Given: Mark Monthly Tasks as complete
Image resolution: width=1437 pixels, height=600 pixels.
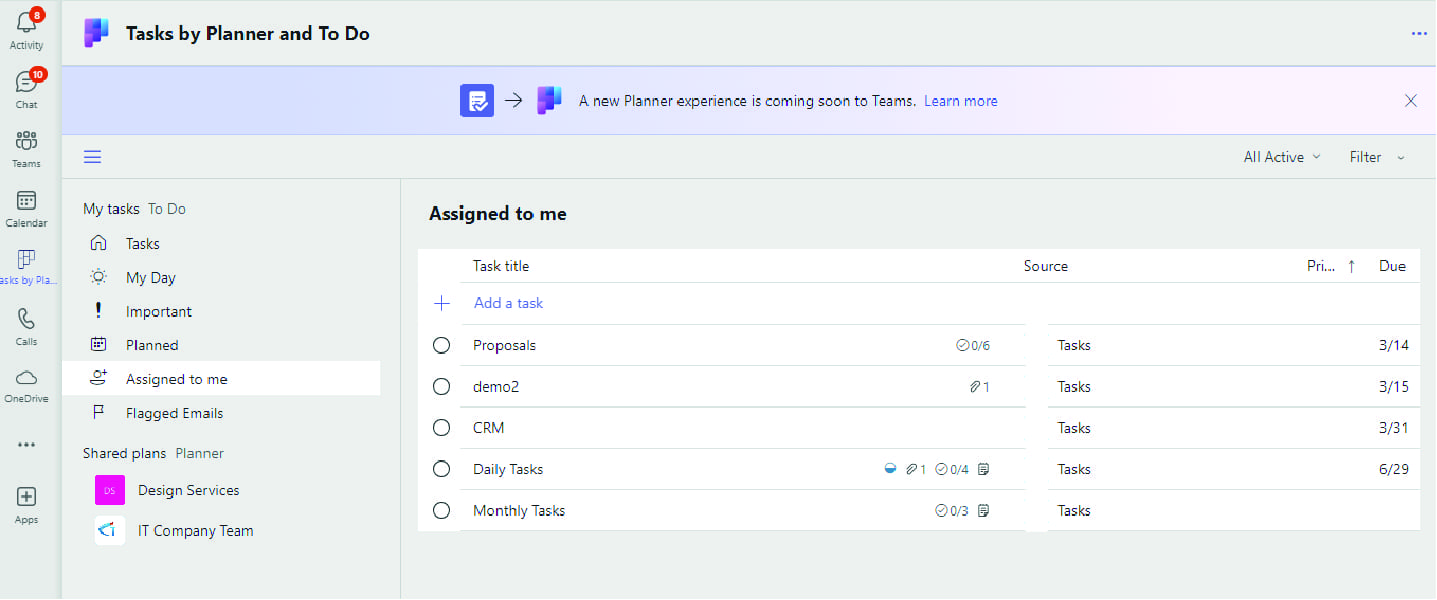Looking at the screenshot, I should click(441, 511).
